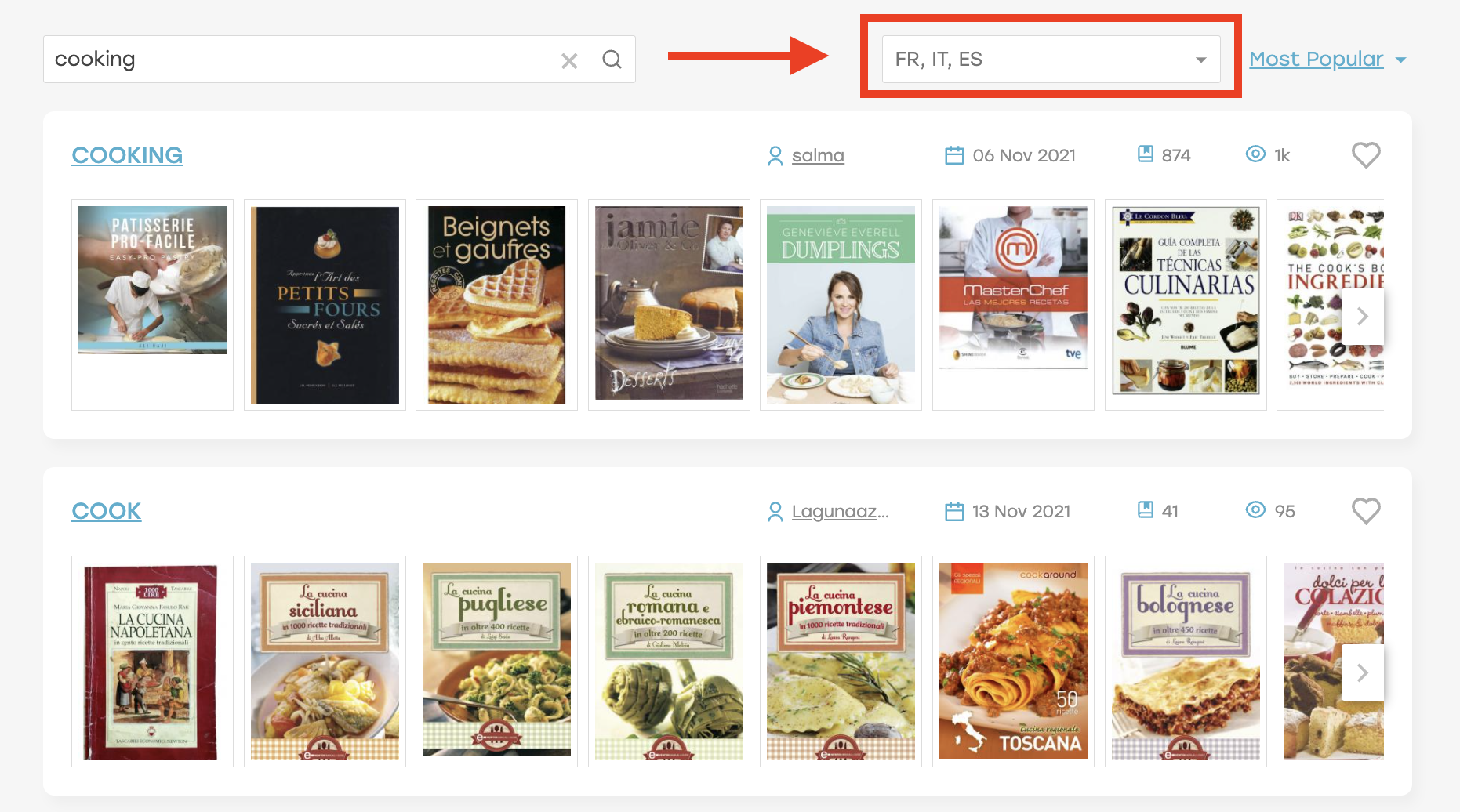
Task: Favorite the COOKING collection with heart
Action: point(1366,154)
